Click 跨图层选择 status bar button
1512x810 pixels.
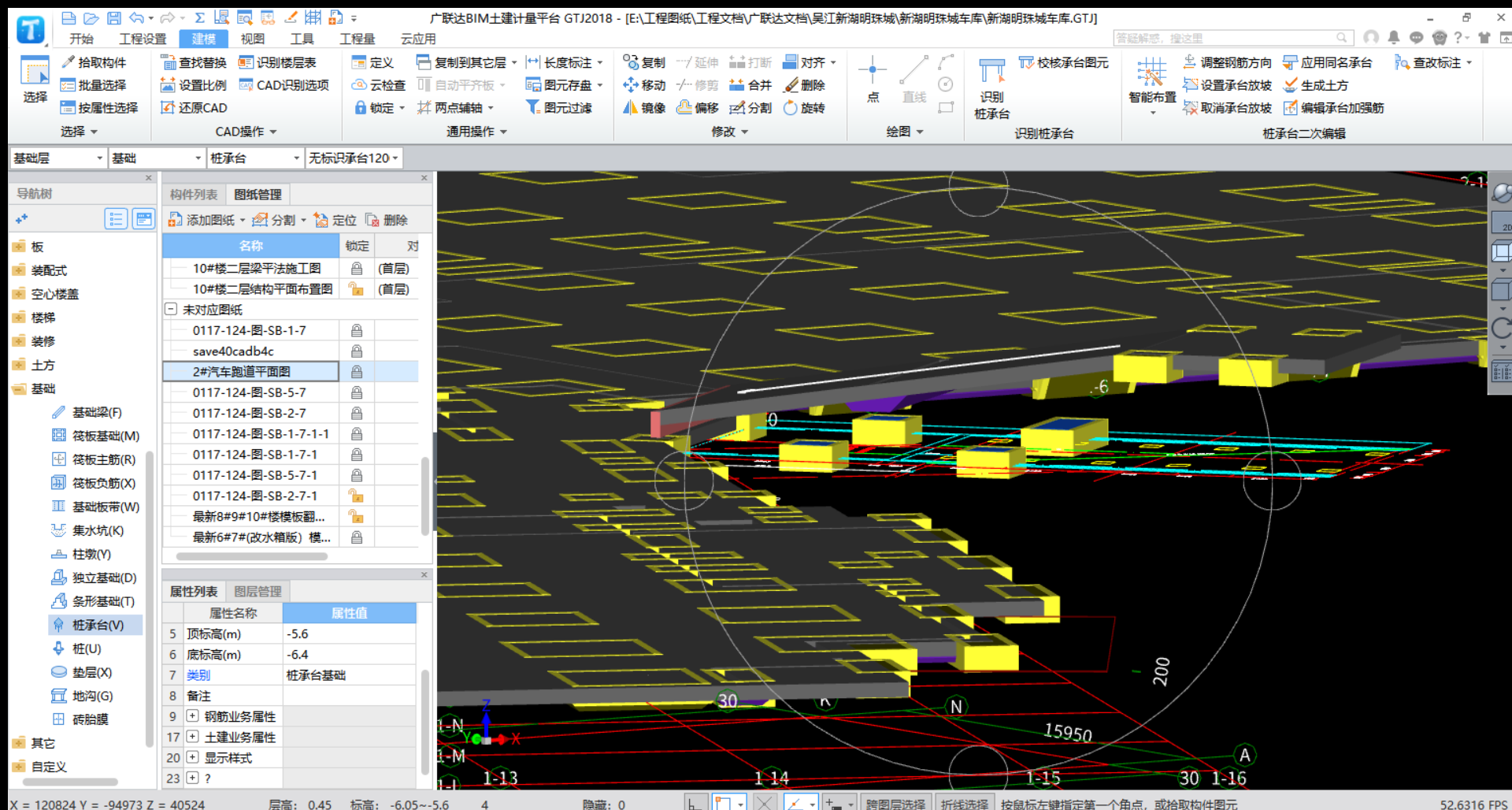click(895, 803)
